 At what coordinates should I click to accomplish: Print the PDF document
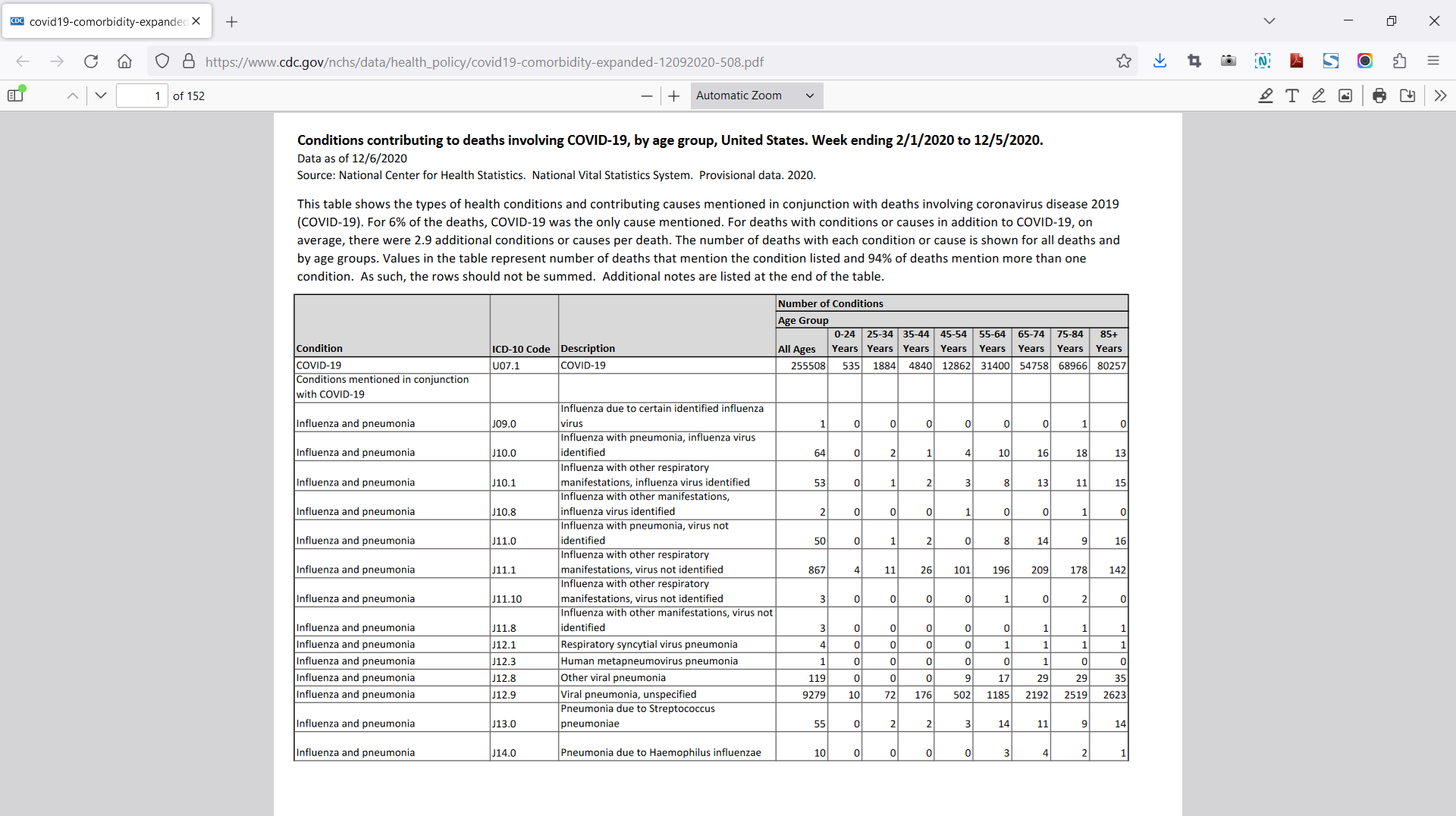click(1379, 96)
